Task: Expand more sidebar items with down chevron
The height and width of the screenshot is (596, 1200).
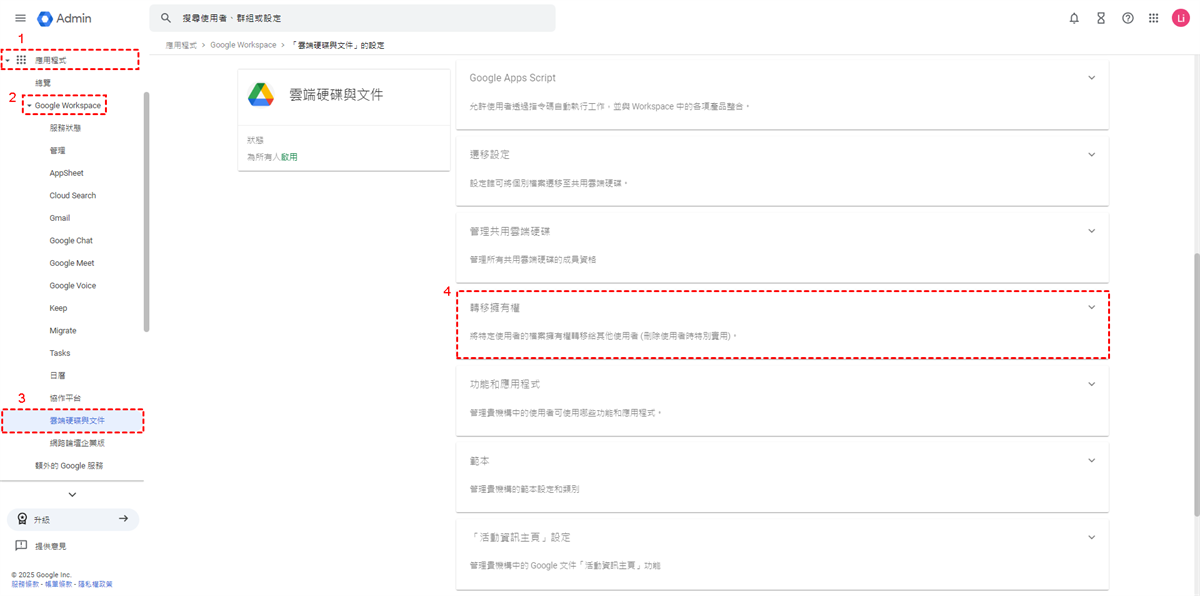Action: (x=72, y=494)
